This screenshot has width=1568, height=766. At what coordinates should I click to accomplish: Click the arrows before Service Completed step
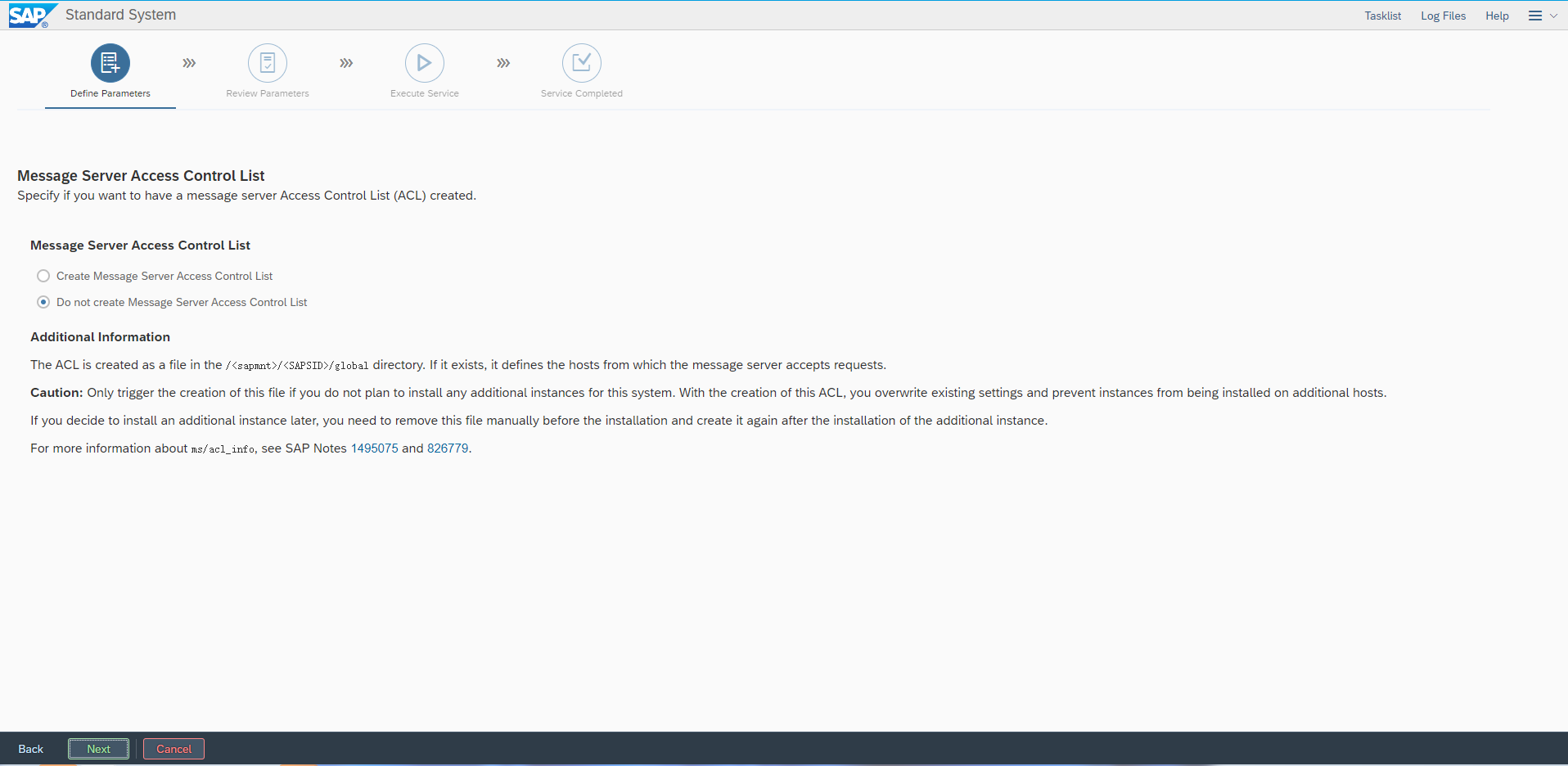(503, 63)
